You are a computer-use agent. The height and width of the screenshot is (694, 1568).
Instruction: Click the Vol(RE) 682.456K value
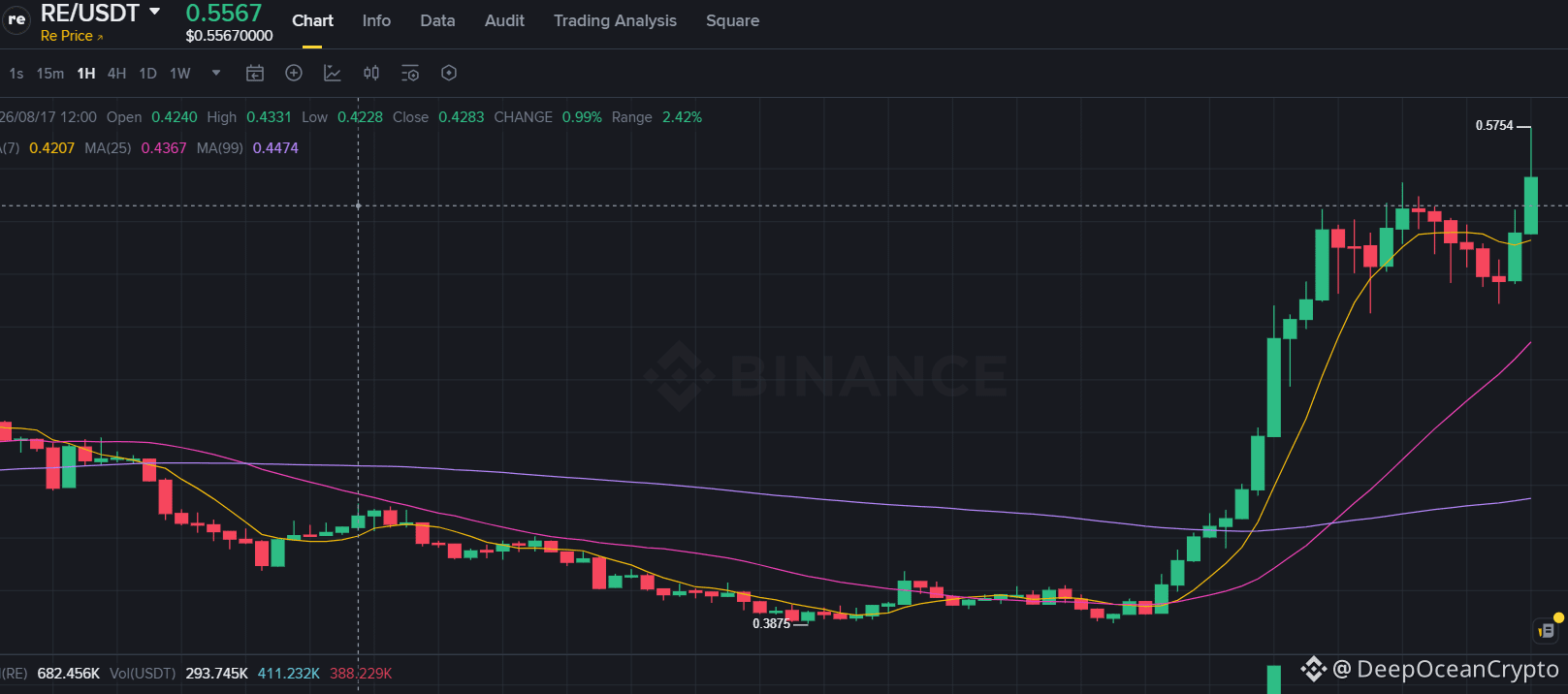[x=69, y=674]
